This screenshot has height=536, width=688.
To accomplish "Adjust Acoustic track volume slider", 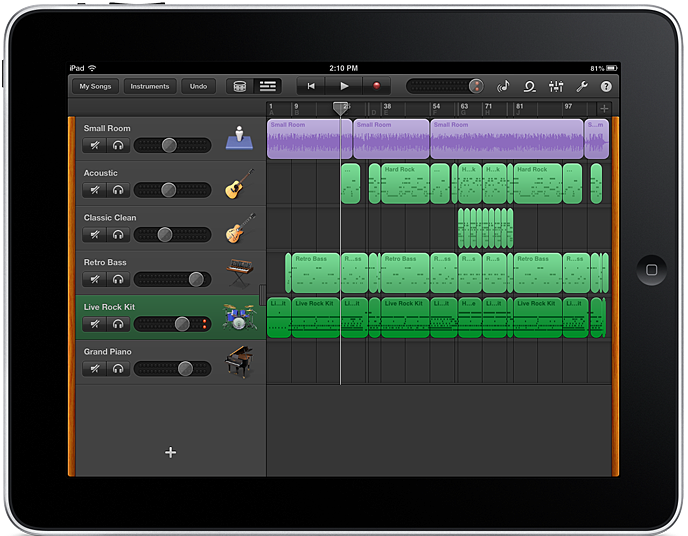I will (x=168, y=190).
